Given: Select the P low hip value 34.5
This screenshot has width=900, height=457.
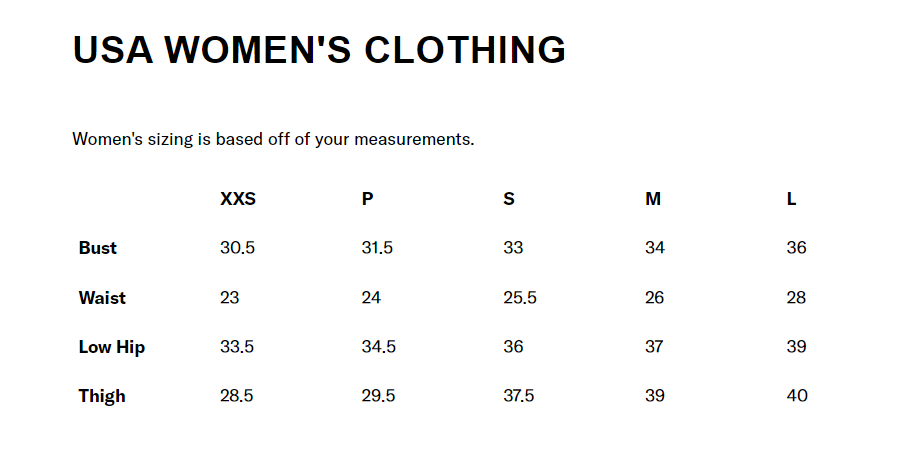Looking at the screenshot, I should [379, 347].
